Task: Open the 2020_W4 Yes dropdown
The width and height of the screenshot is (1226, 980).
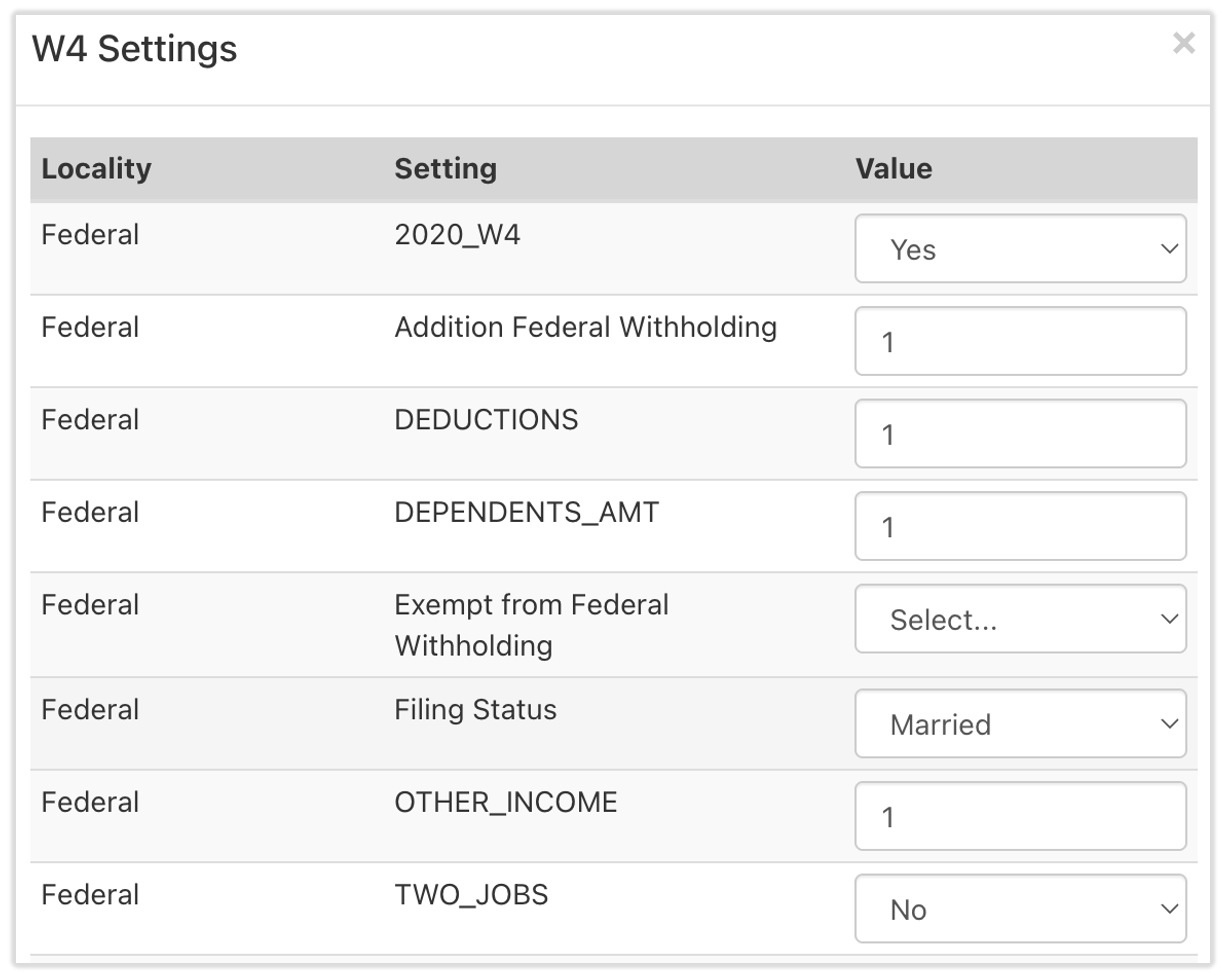Action: pyautogui.click(x=1020, y=249)
